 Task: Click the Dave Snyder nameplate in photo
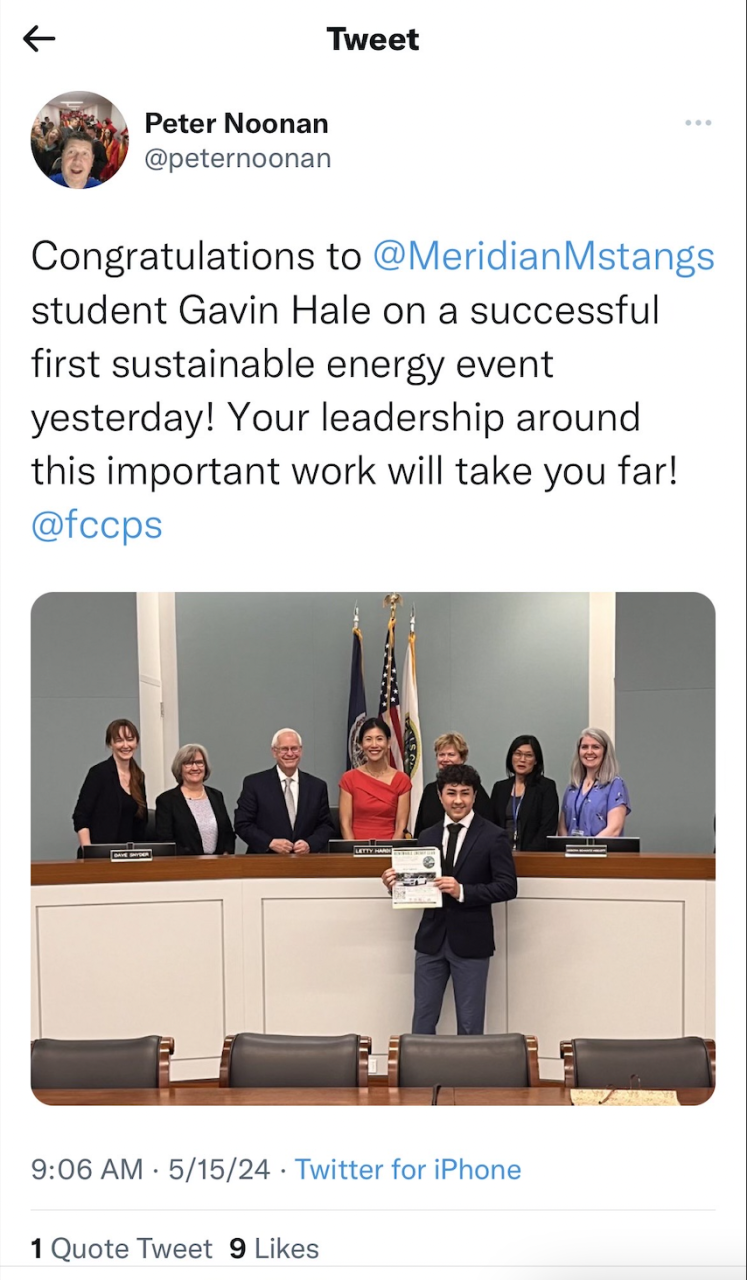click(131, 854)
